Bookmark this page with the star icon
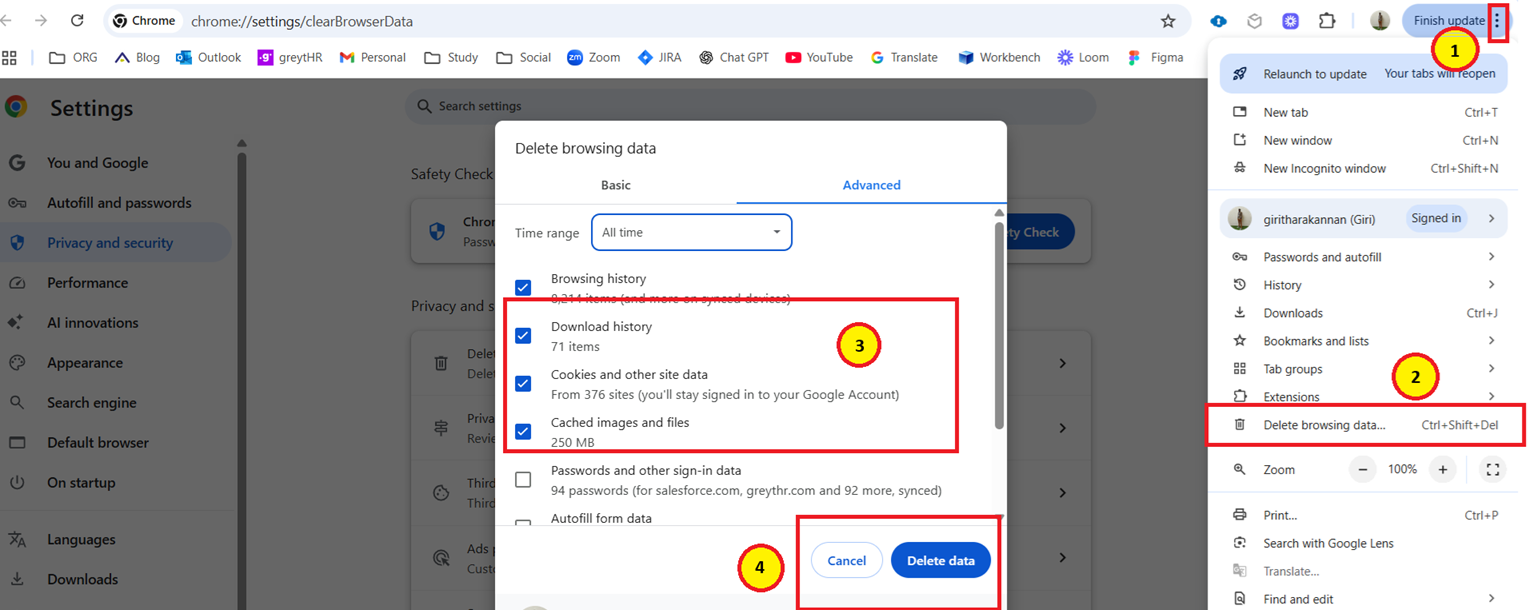The width and height of the screenshot is (1537, 610). click(1167, 21)
